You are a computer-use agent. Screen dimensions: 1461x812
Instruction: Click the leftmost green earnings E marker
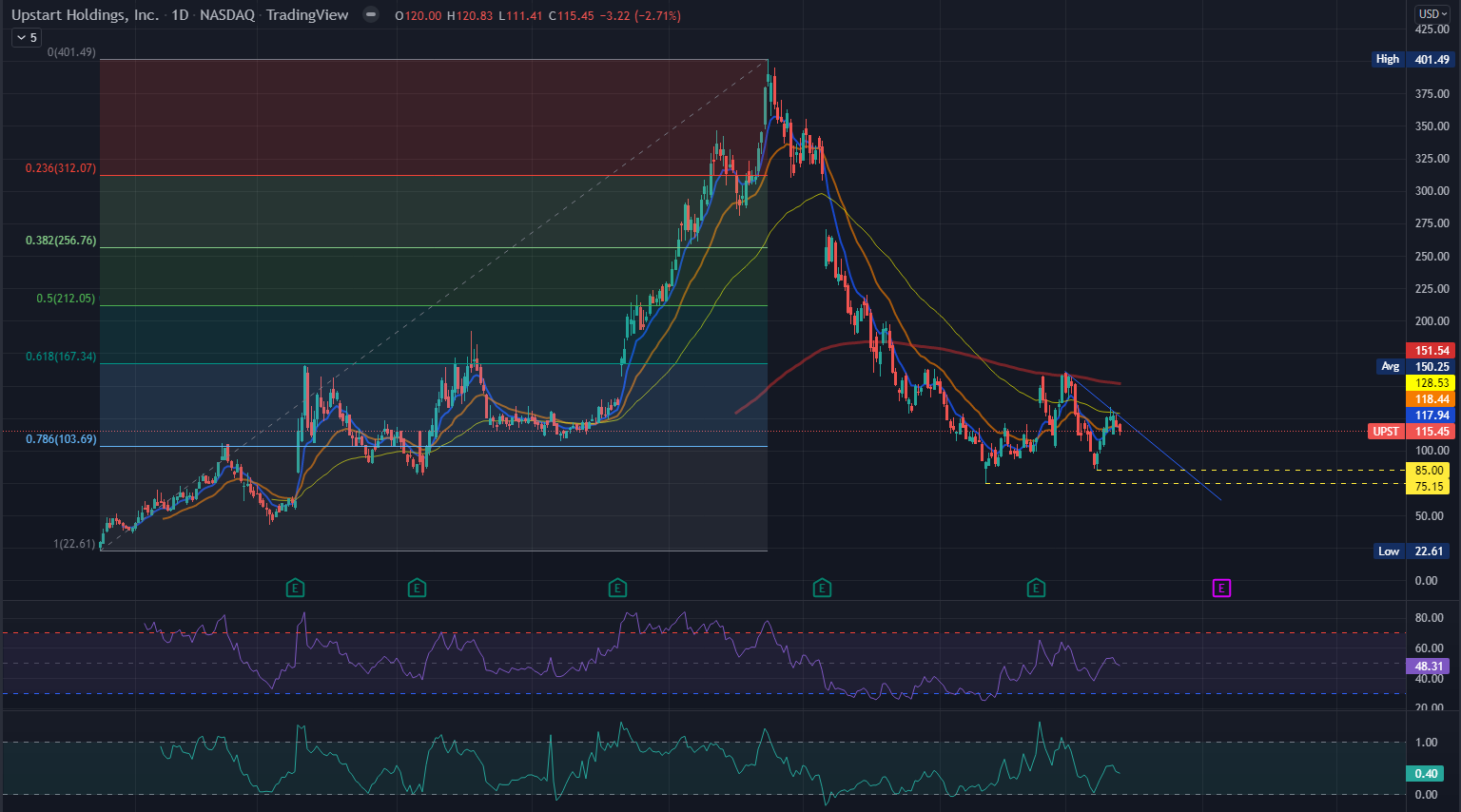point(295,588)
